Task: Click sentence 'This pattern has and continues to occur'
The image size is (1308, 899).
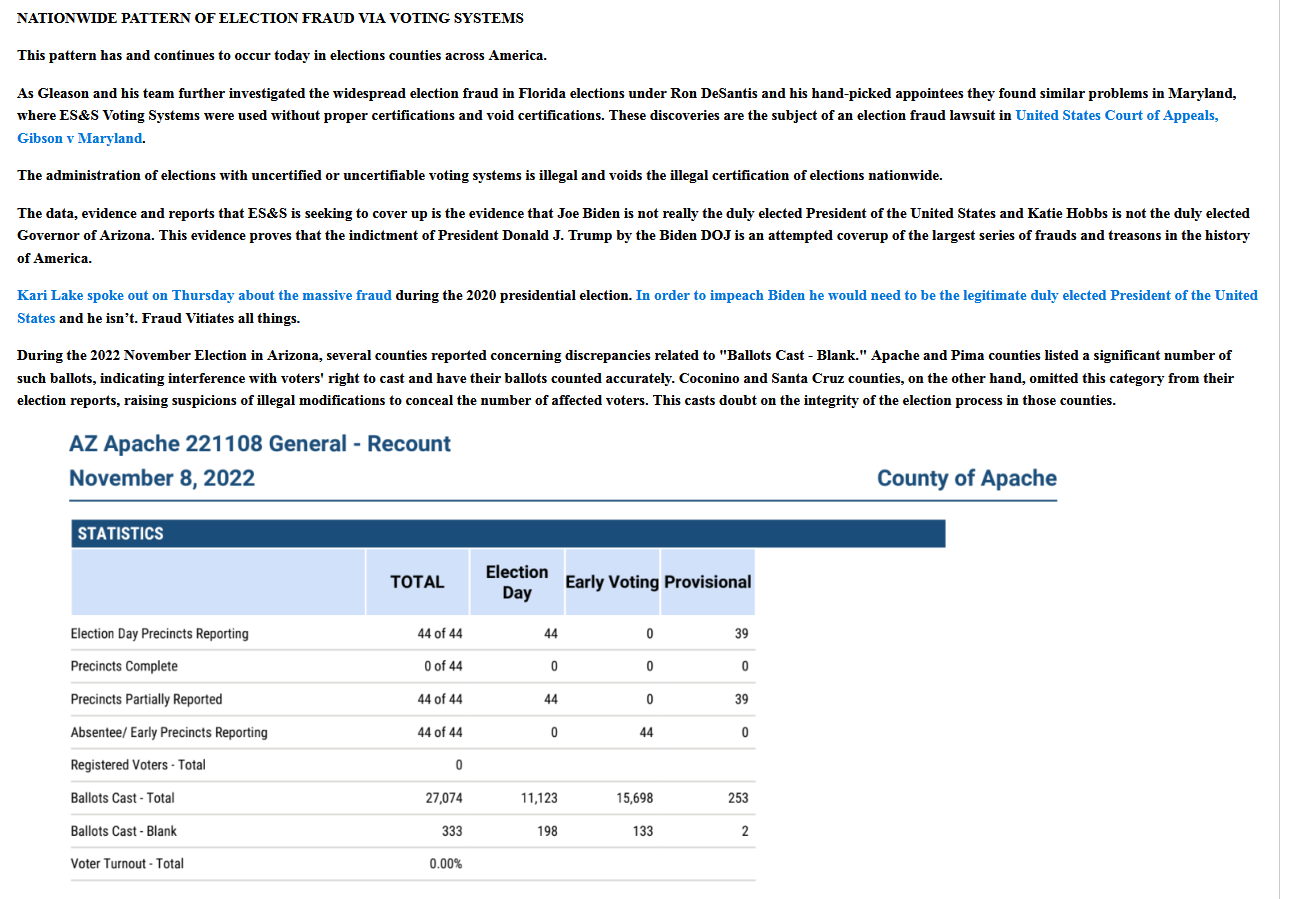Action: 282,55
